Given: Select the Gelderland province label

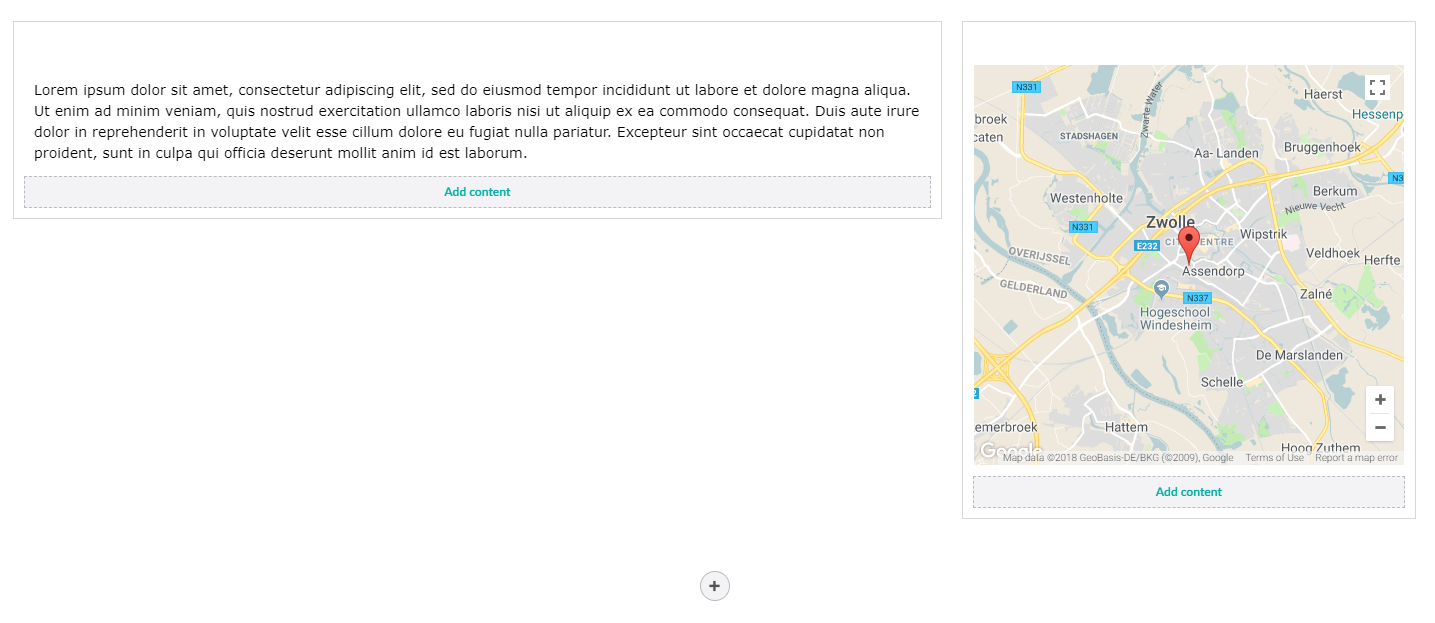Looking at the screenshot, I should pyautogui.click(x=1034, y=289).
